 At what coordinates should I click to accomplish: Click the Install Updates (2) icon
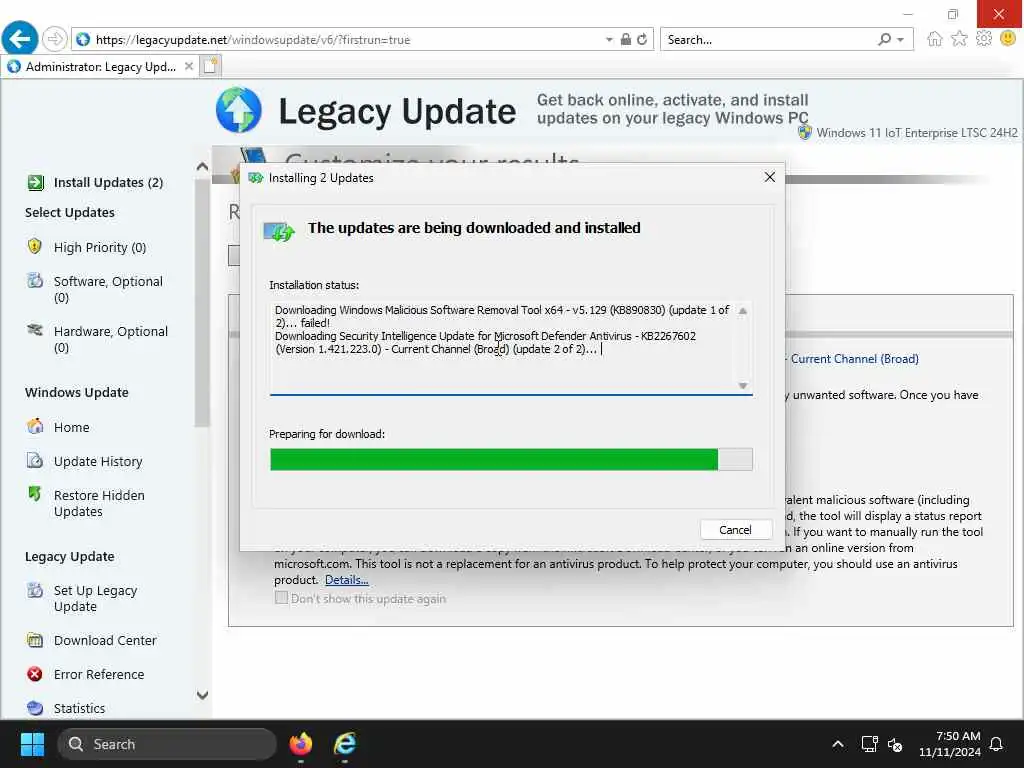35,182
